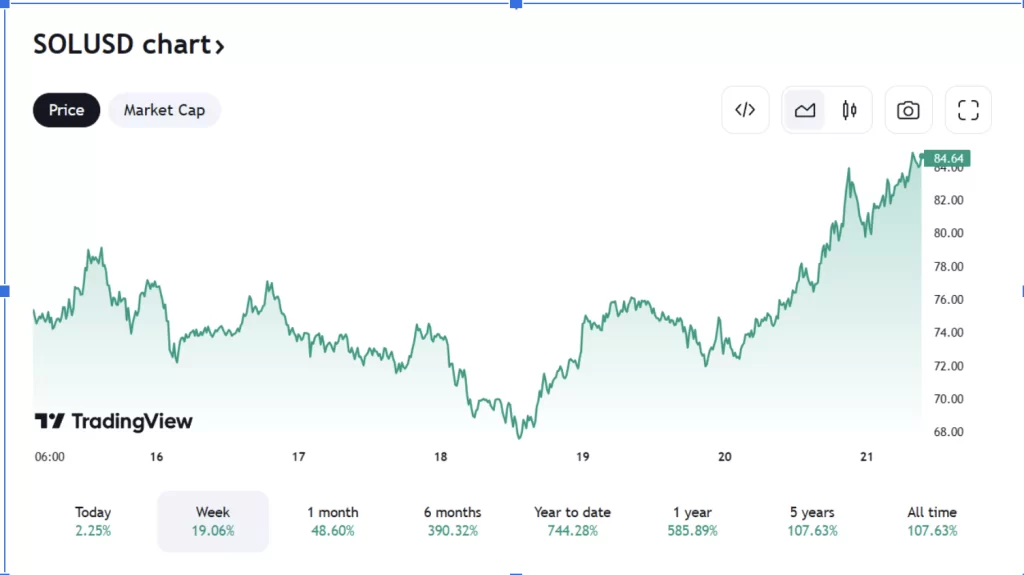
Task: Show the 6 months range
Action: pos(452,521)
